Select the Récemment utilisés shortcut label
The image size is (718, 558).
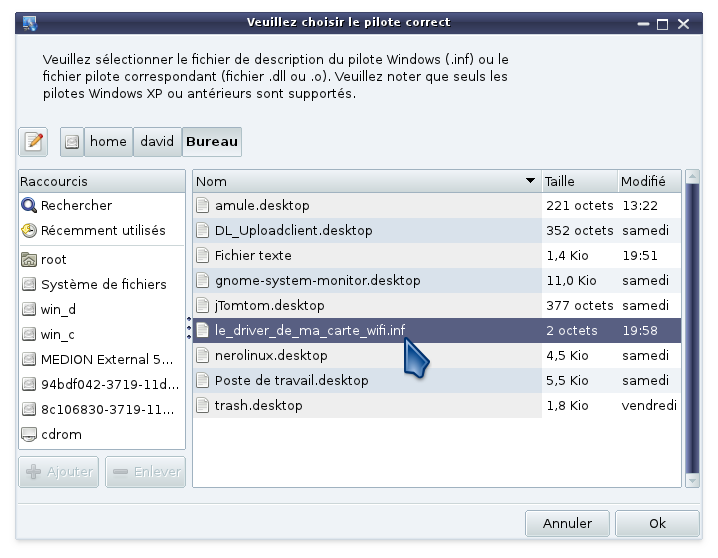[x=103, y=231]
